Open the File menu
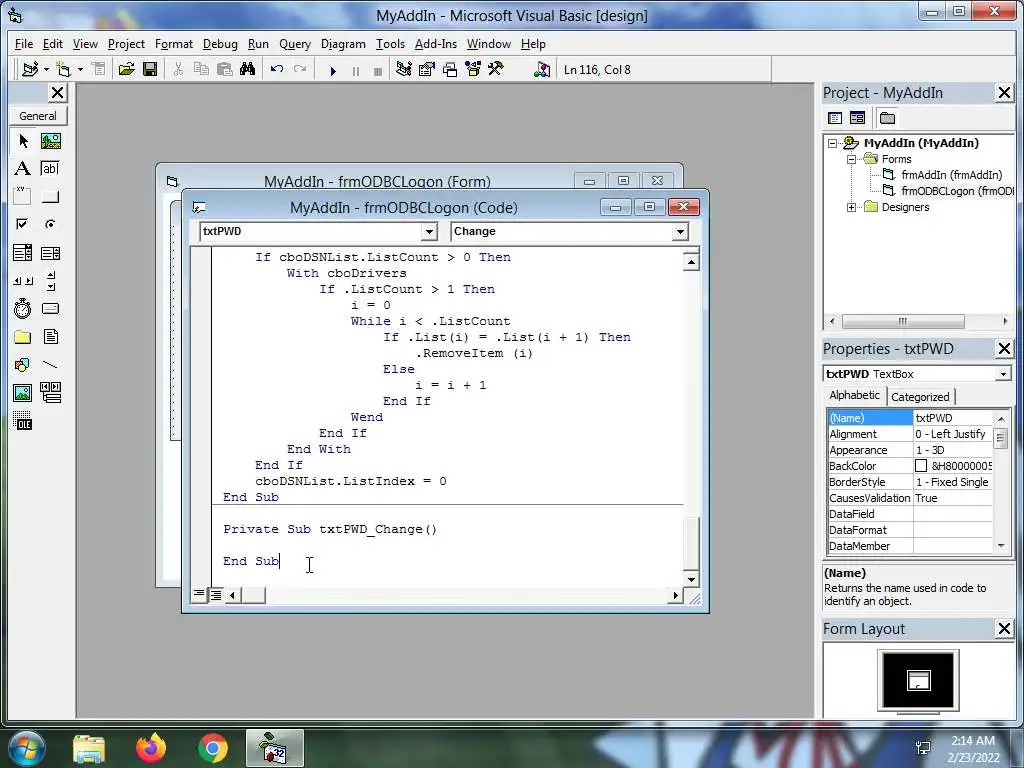The height and width of the screenshot is (768, 1024). pos(24,44)
